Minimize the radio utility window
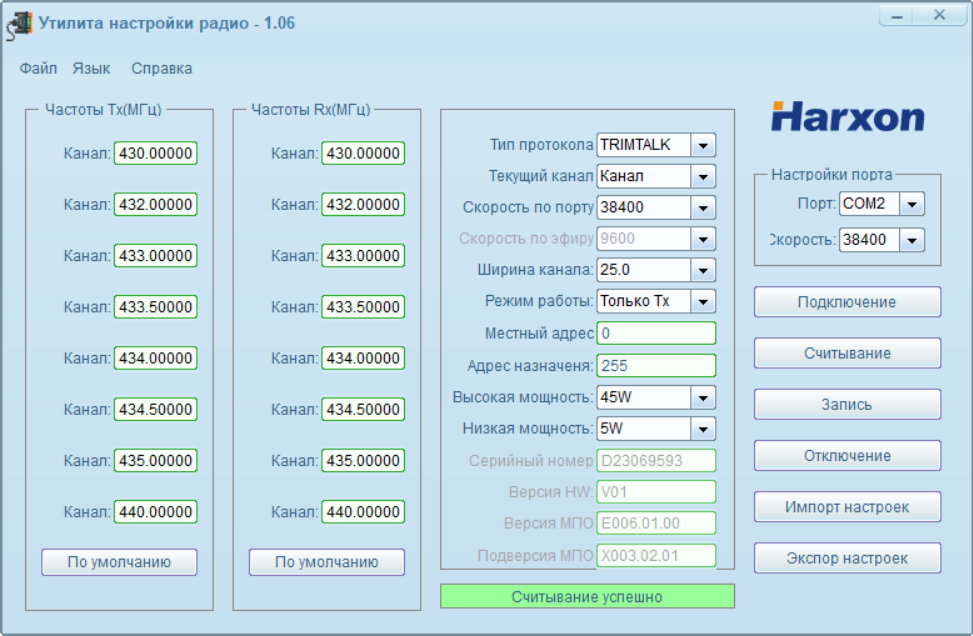973x636 pixels. coord(897,16)
